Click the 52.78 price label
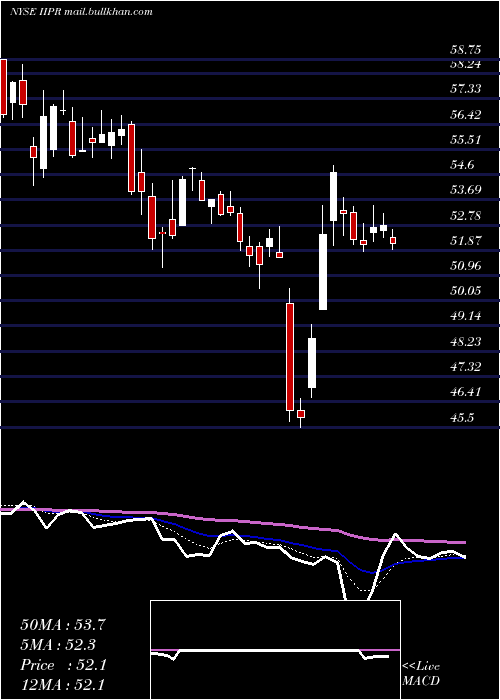Viewport: 500px width, 700px height. 466,216
